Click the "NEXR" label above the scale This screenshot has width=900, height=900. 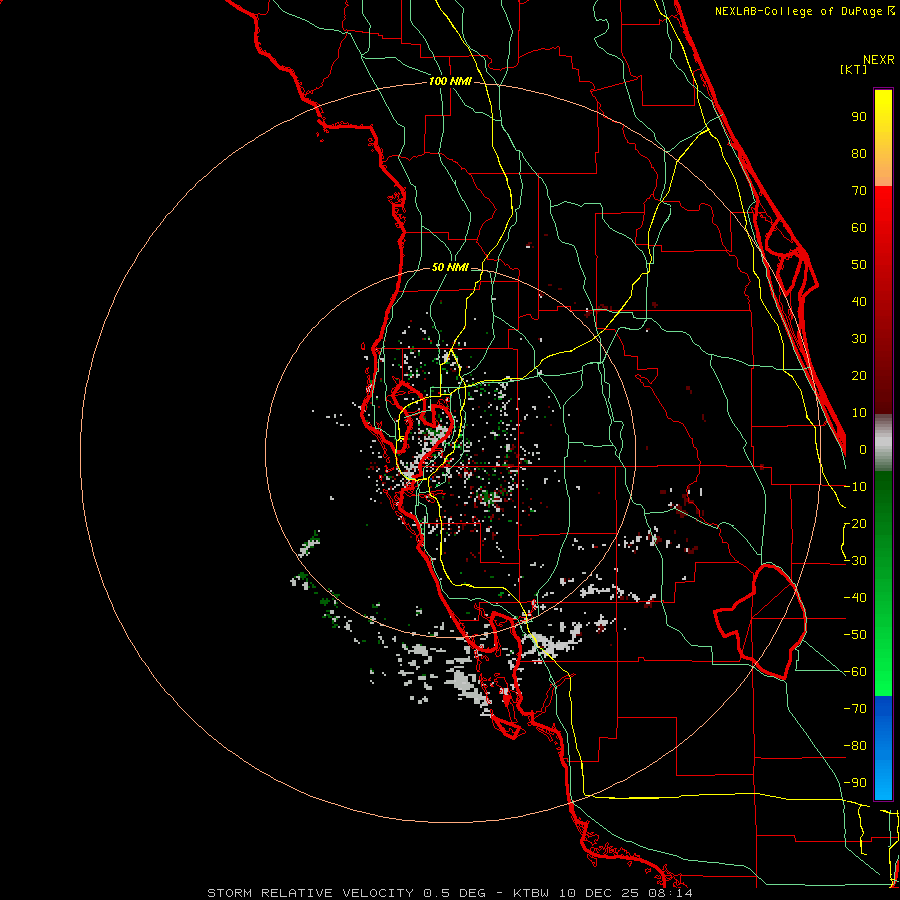pos(879,60)
